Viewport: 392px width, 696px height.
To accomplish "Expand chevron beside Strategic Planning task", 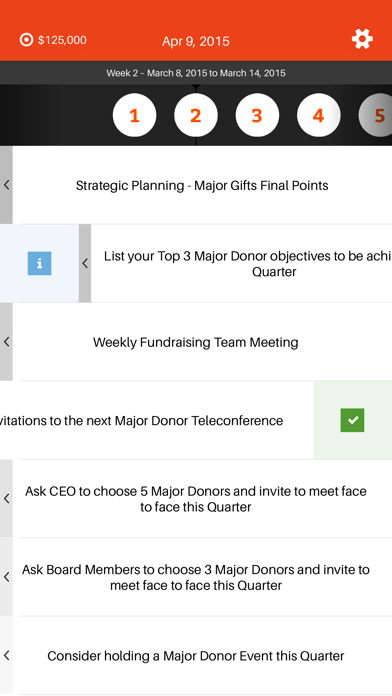I will 6,185.
